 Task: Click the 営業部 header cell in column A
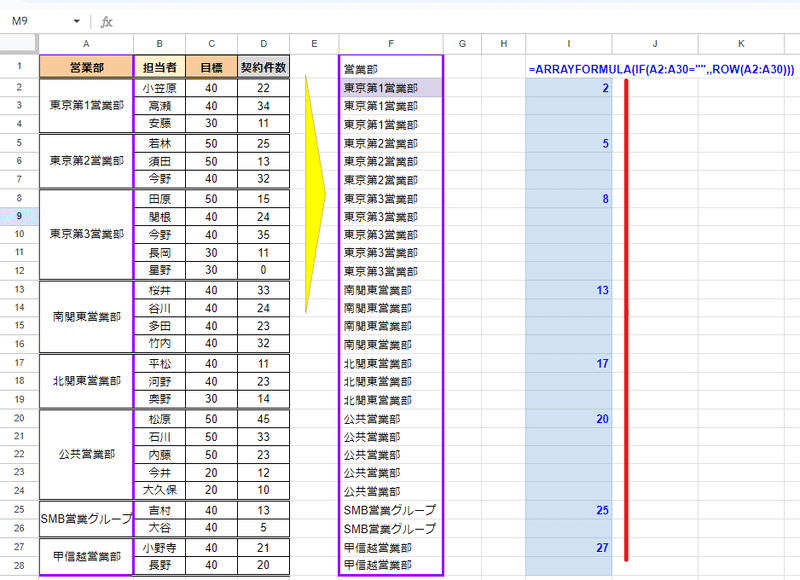pyautogui.click(x=86, y=67)
